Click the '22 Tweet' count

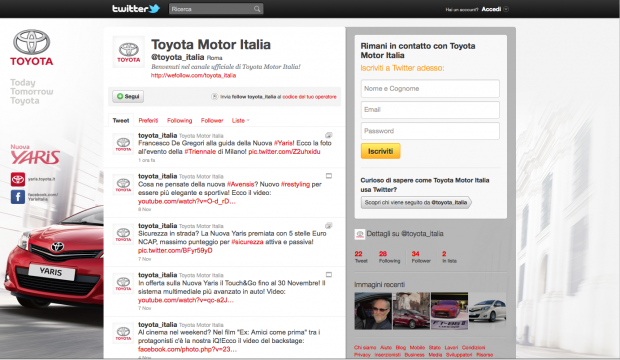pyautogui.click(x=361, y=257)
